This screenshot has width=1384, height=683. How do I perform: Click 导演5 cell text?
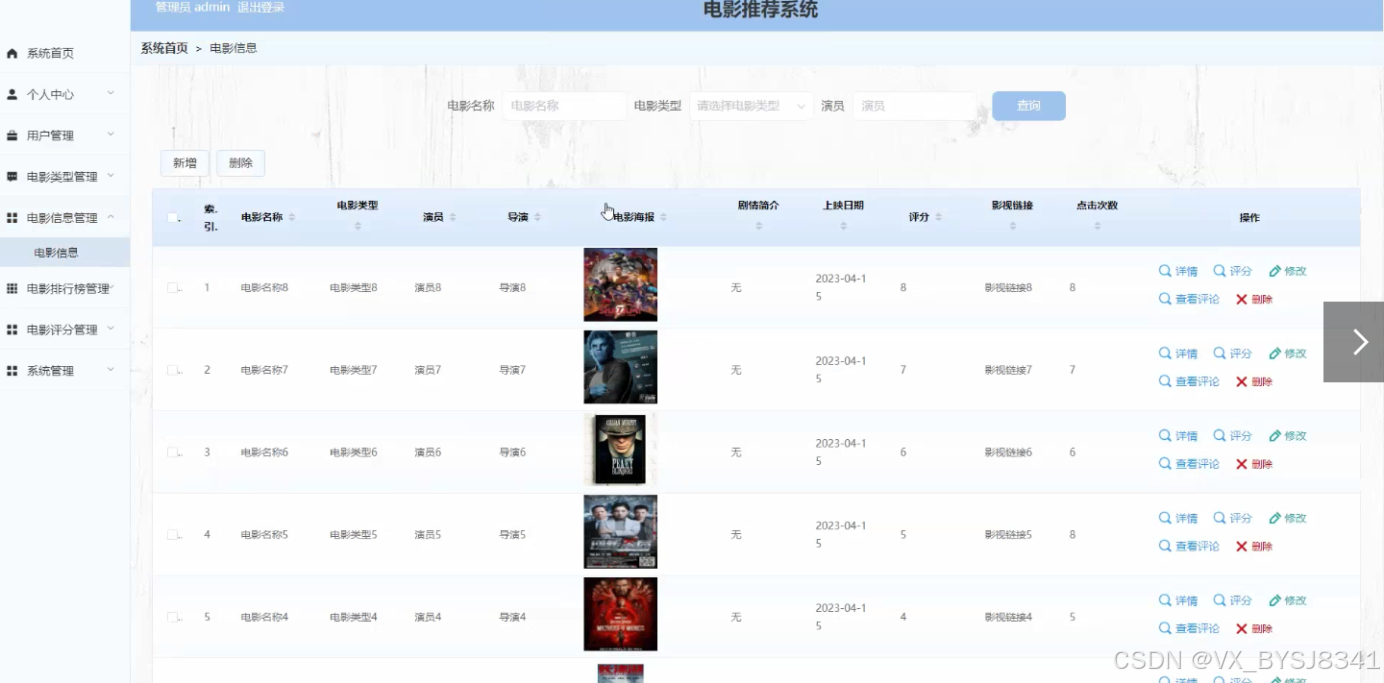[x=512, y=535]
